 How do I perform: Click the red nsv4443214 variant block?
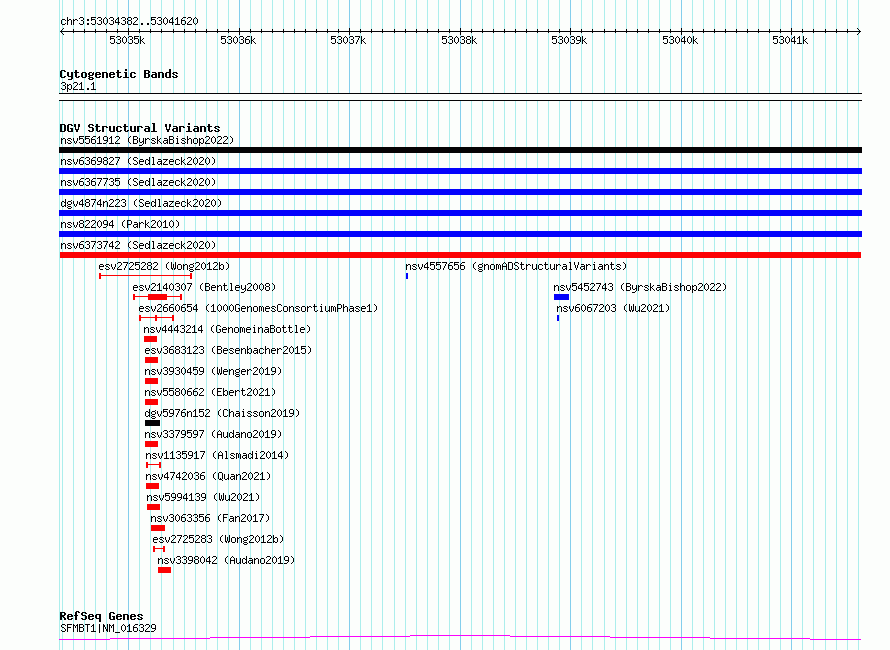click(x=150, y=339)
